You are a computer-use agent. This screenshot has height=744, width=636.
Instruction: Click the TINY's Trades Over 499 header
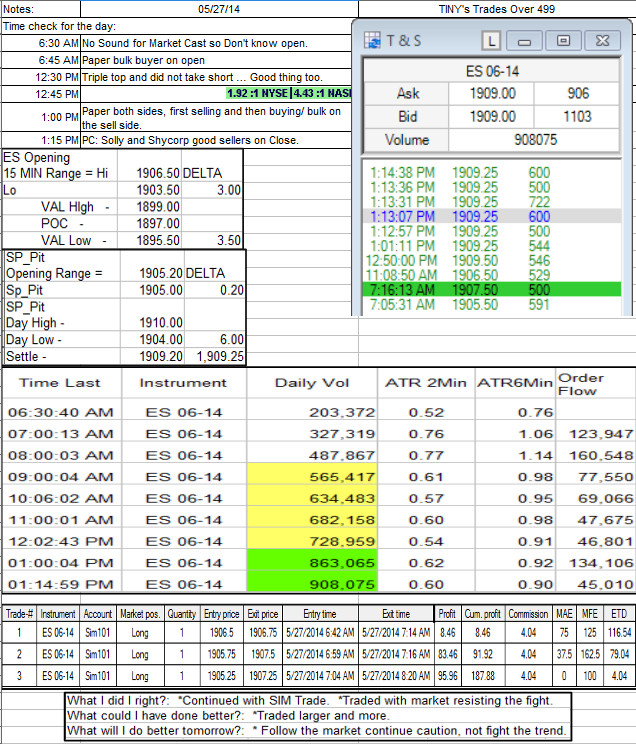click(x=496, y=9)
